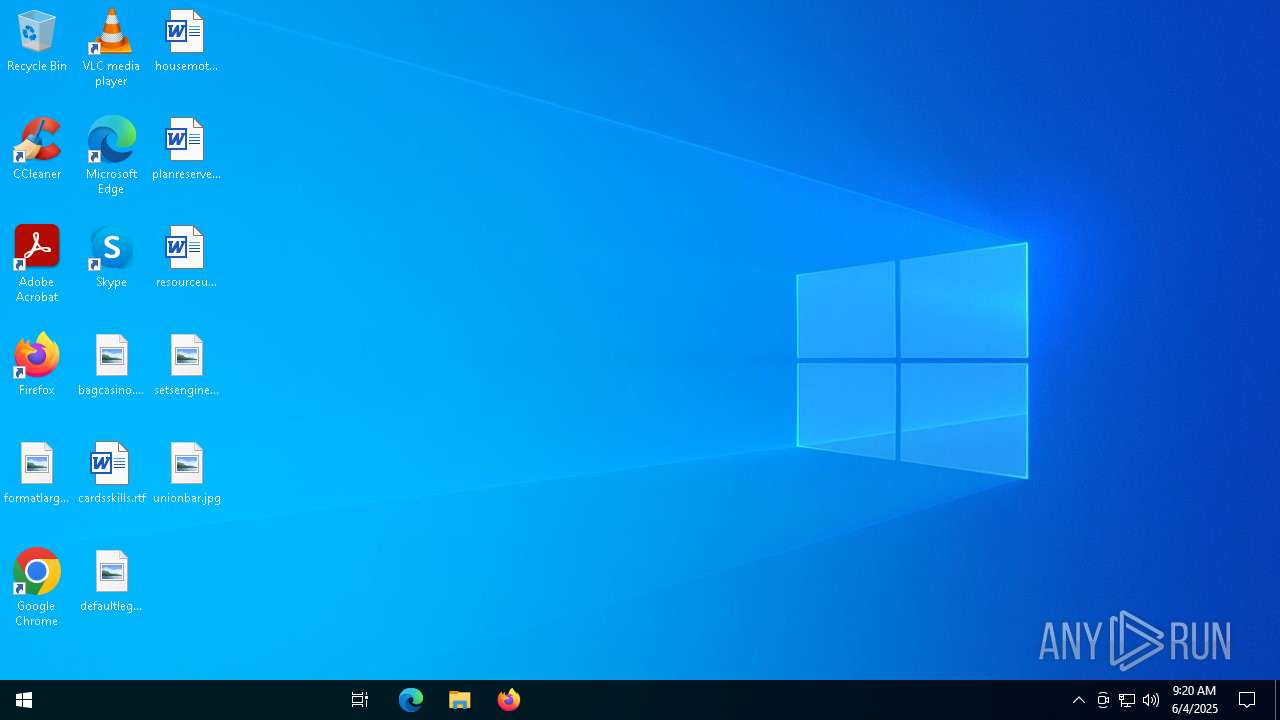This screenshot has width=1280, height=720.
Task: Select the VLC media player shortcut
Action: pos(111,48)
